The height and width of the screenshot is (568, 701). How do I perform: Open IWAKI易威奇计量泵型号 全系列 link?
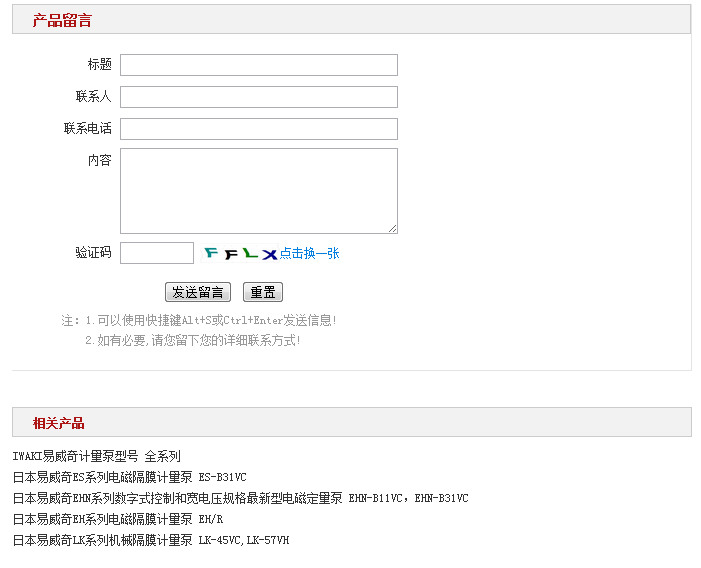click(97, 456)
